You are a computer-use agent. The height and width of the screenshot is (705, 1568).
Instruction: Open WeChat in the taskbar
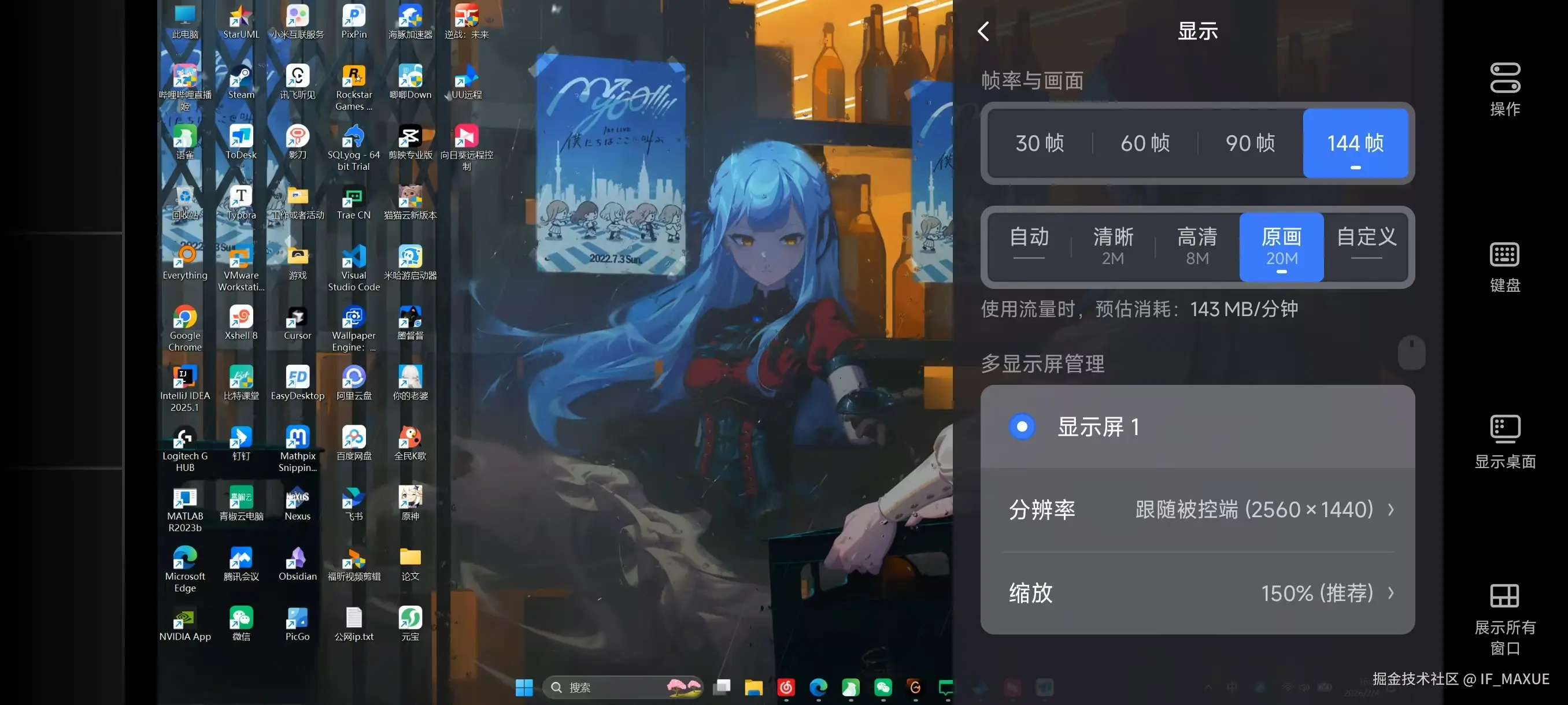click(x=883, y=687)
